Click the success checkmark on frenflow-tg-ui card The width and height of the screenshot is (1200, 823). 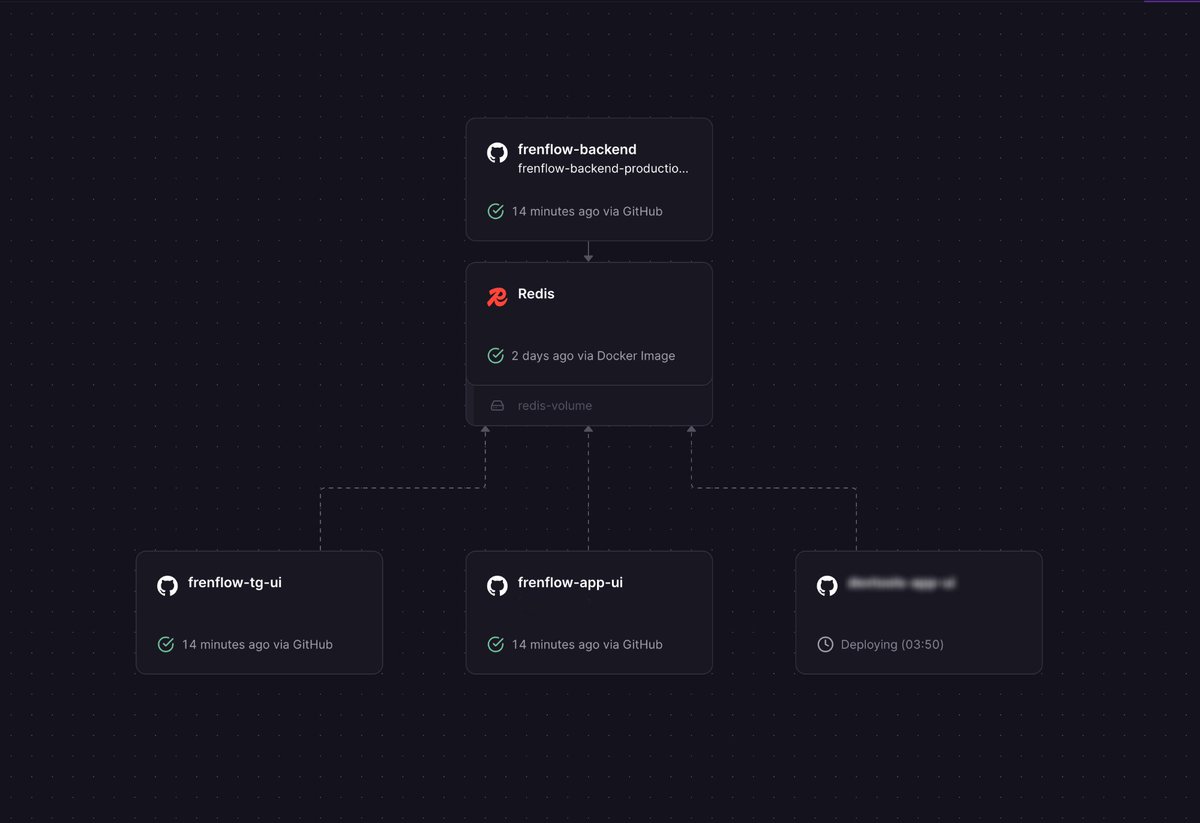tap(166, 644)
